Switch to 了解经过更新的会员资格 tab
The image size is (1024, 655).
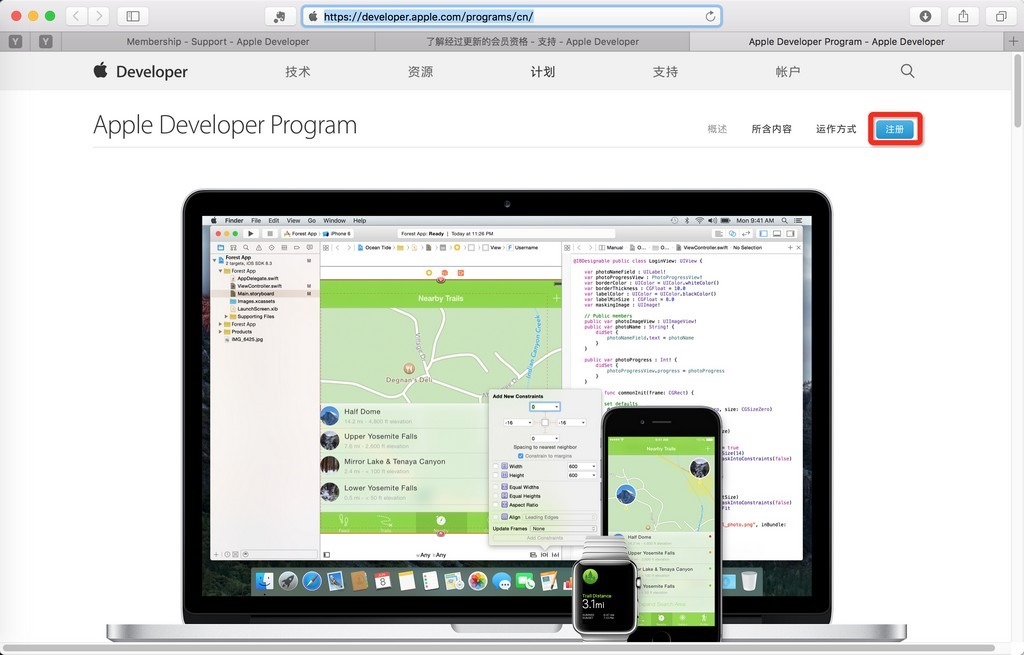532,41
